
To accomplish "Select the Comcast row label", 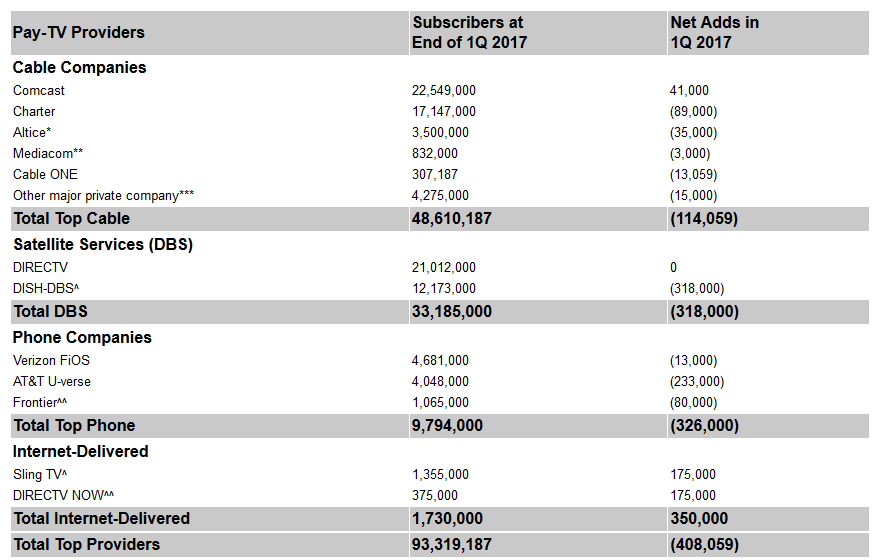I will coord(38,90).
